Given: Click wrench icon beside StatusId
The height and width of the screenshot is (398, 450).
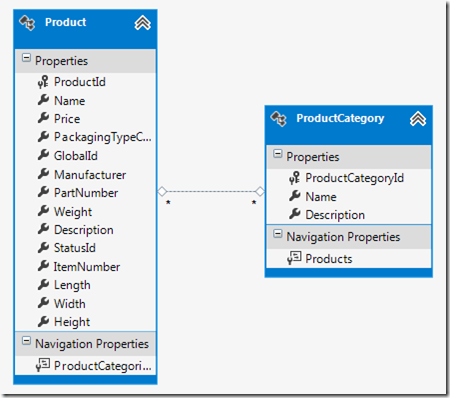Looking at the screenshot, I should pyautogui.click(x=43, y=247).
